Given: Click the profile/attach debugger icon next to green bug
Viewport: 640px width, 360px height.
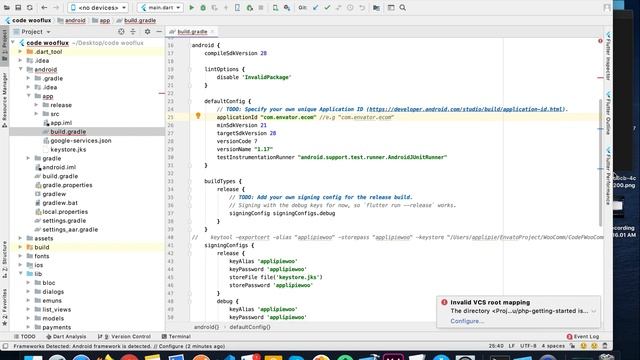Looking at the screenshot, I should click(x=214, y=7).
